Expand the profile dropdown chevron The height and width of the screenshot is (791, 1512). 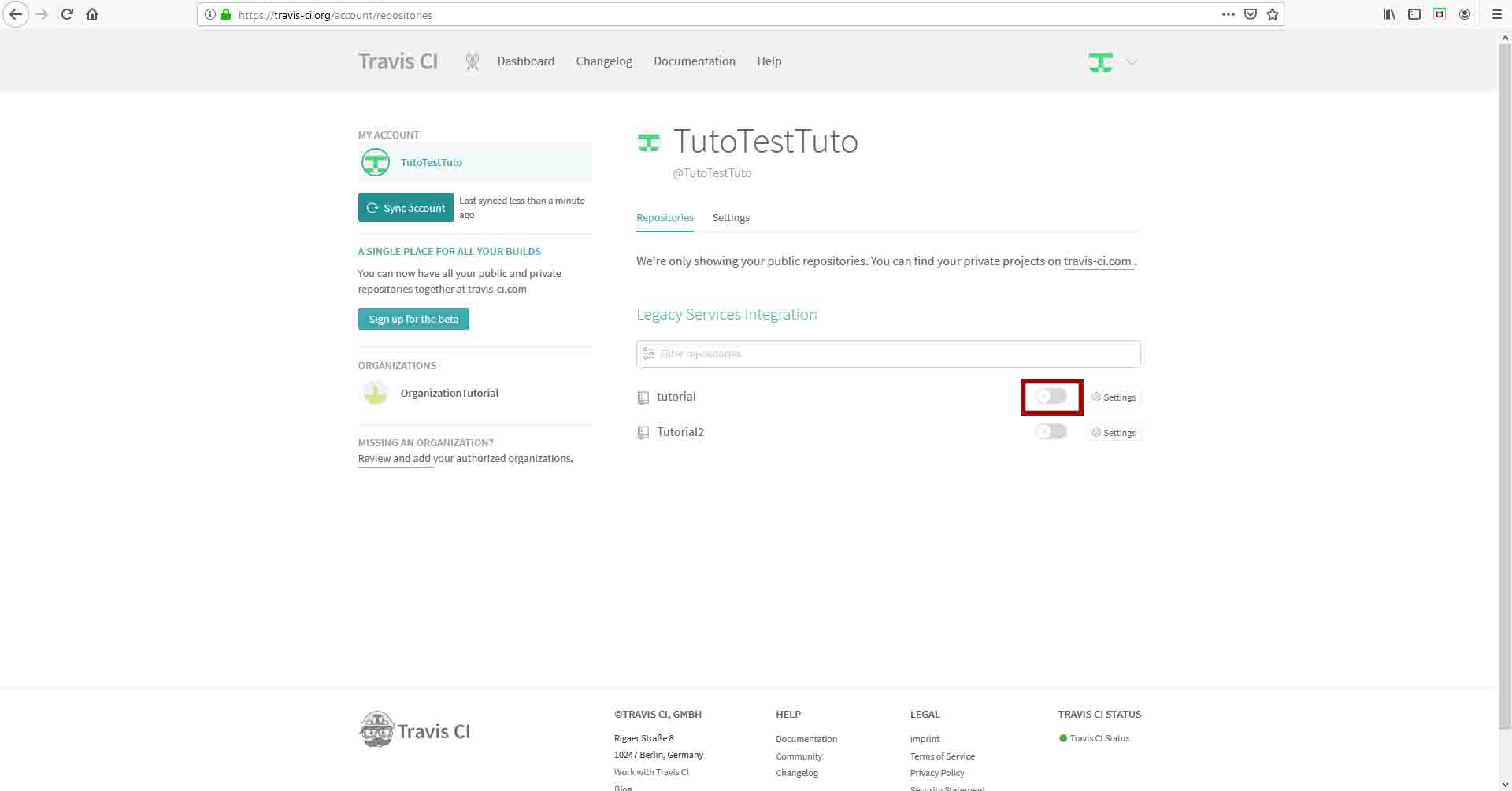(1132, 62)
